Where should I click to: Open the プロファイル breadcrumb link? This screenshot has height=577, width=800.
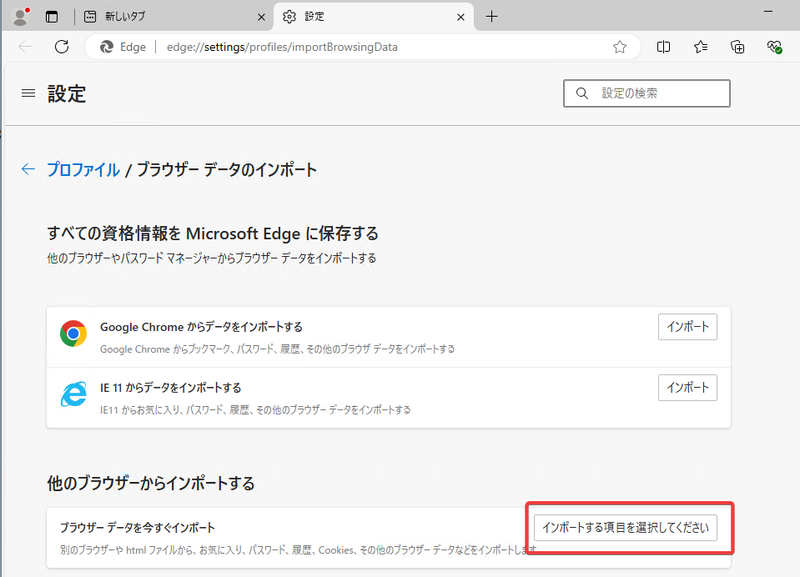coord(83,169)
